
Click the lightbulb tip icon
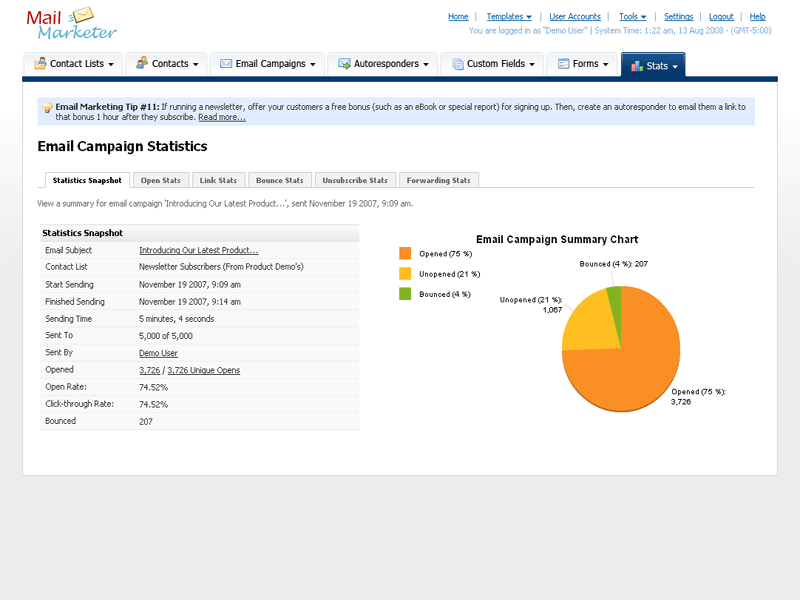click(47, 106)
